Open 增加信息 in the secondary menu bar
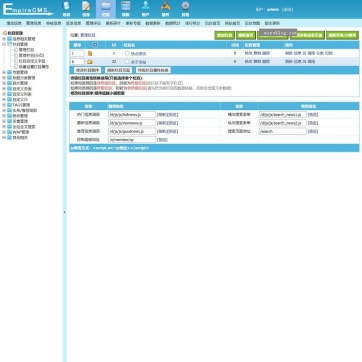The width and height of the screenshot is (362, 362). pyautogui.click(x=14, y=23)
